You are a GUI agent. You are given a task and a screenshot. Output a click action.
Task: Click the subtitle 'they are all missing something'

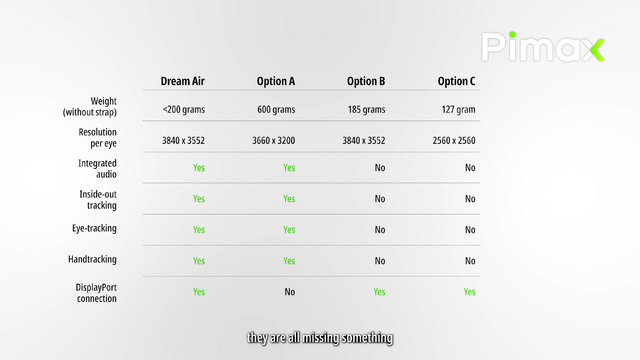click(x=320, y=338)
